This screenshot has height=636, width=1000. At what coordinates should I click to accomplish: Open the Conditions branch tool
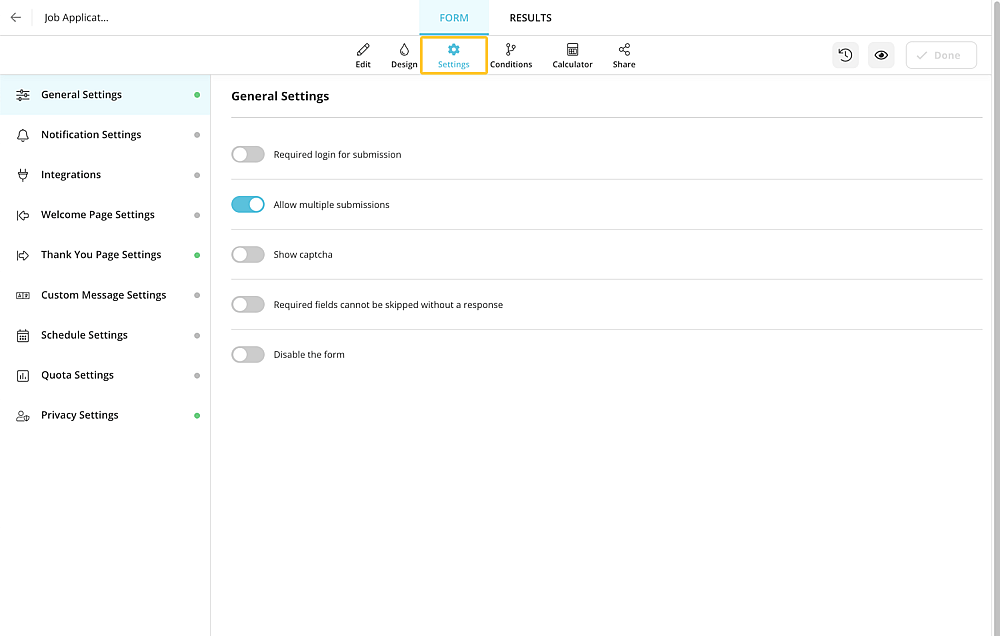[511, 55]
